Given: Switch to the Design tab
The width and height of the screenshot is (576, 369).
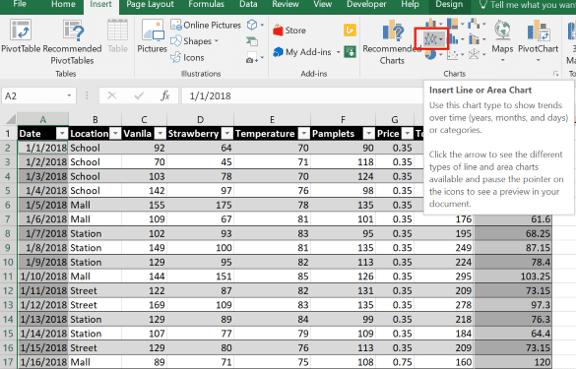Looking at the screenshot, I should (x=449, y=4).
